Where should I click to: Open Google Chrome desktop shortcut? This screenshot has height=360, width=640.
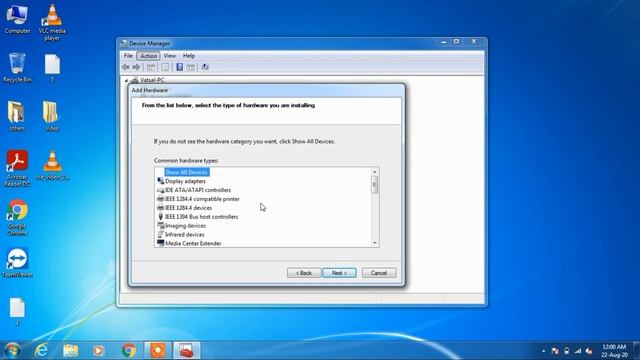[17, 217]
